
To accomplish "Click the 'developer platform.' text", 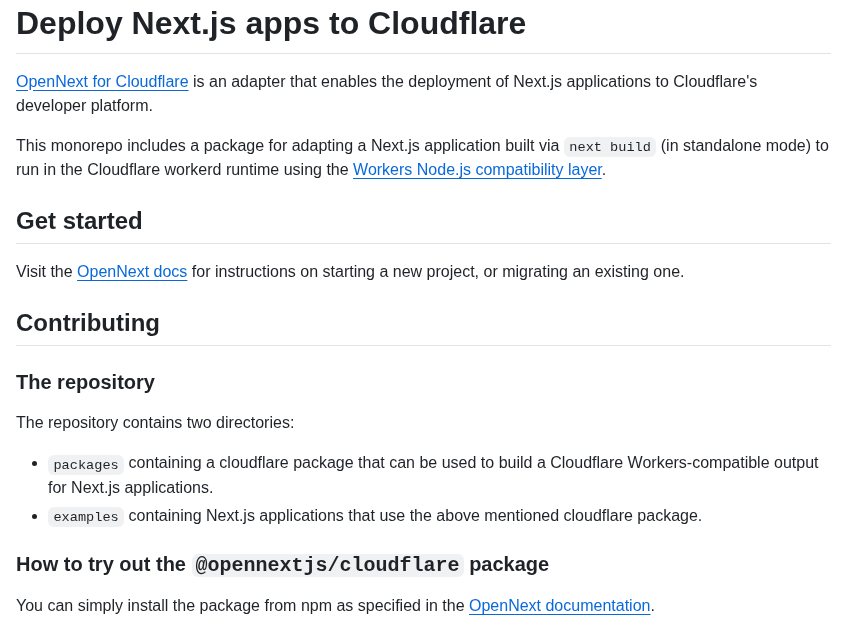I will click(x=84, y=105).
